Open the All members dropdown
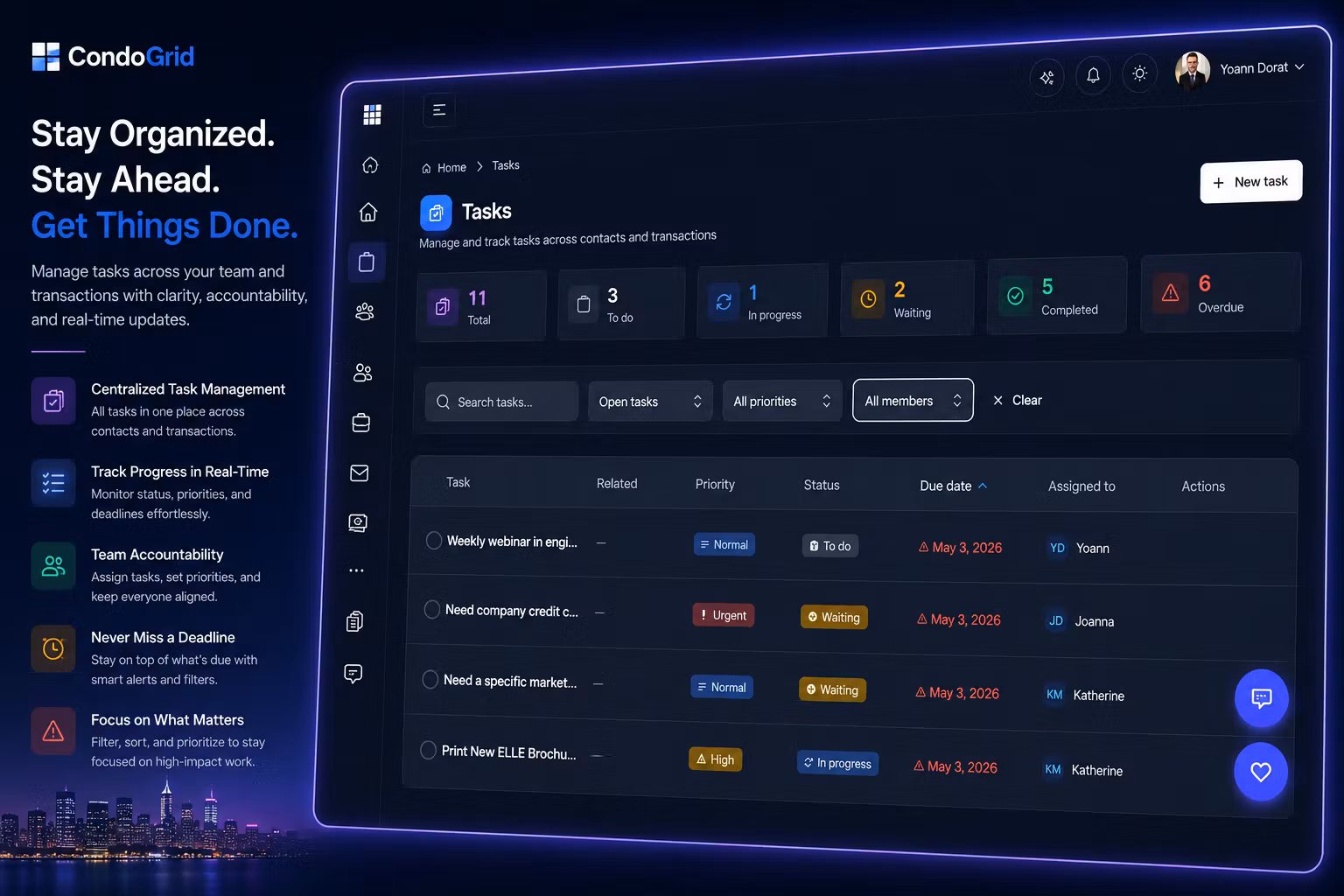1344x896 pixels. tap(913, 400)
